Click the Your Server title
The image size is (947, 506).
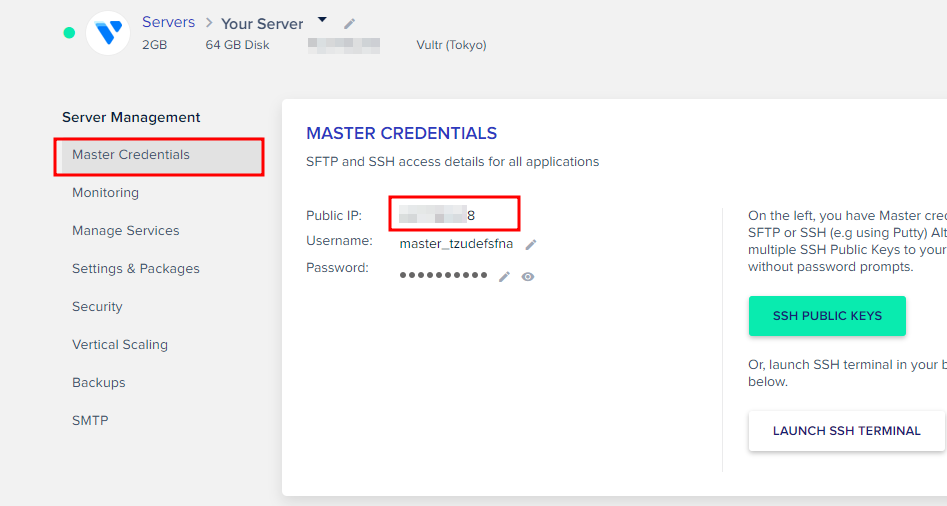[262, 24]
